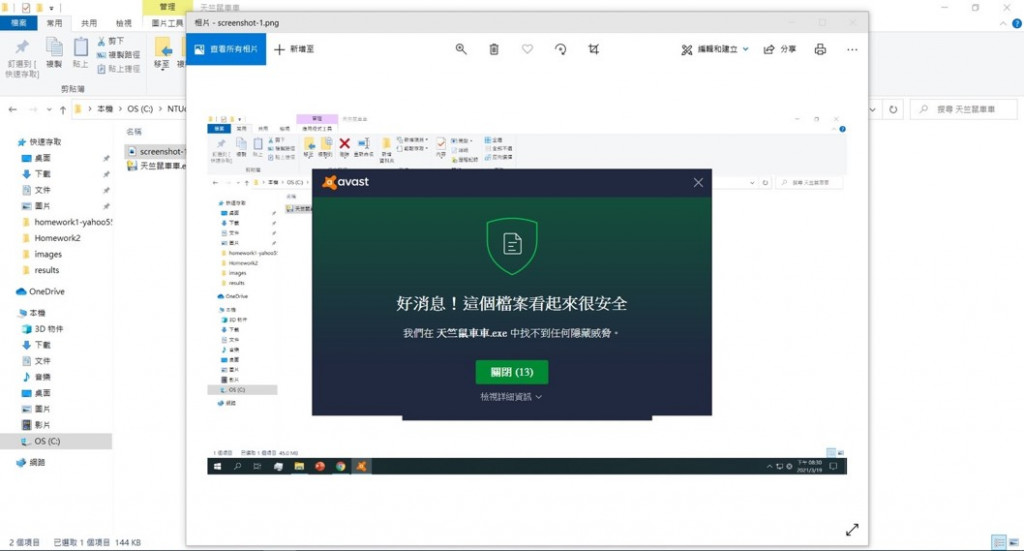The width and height of the screenshot is (1024, 551).
Task: Select screenshot-1 file in Explorer list
Action: [156, 151]
